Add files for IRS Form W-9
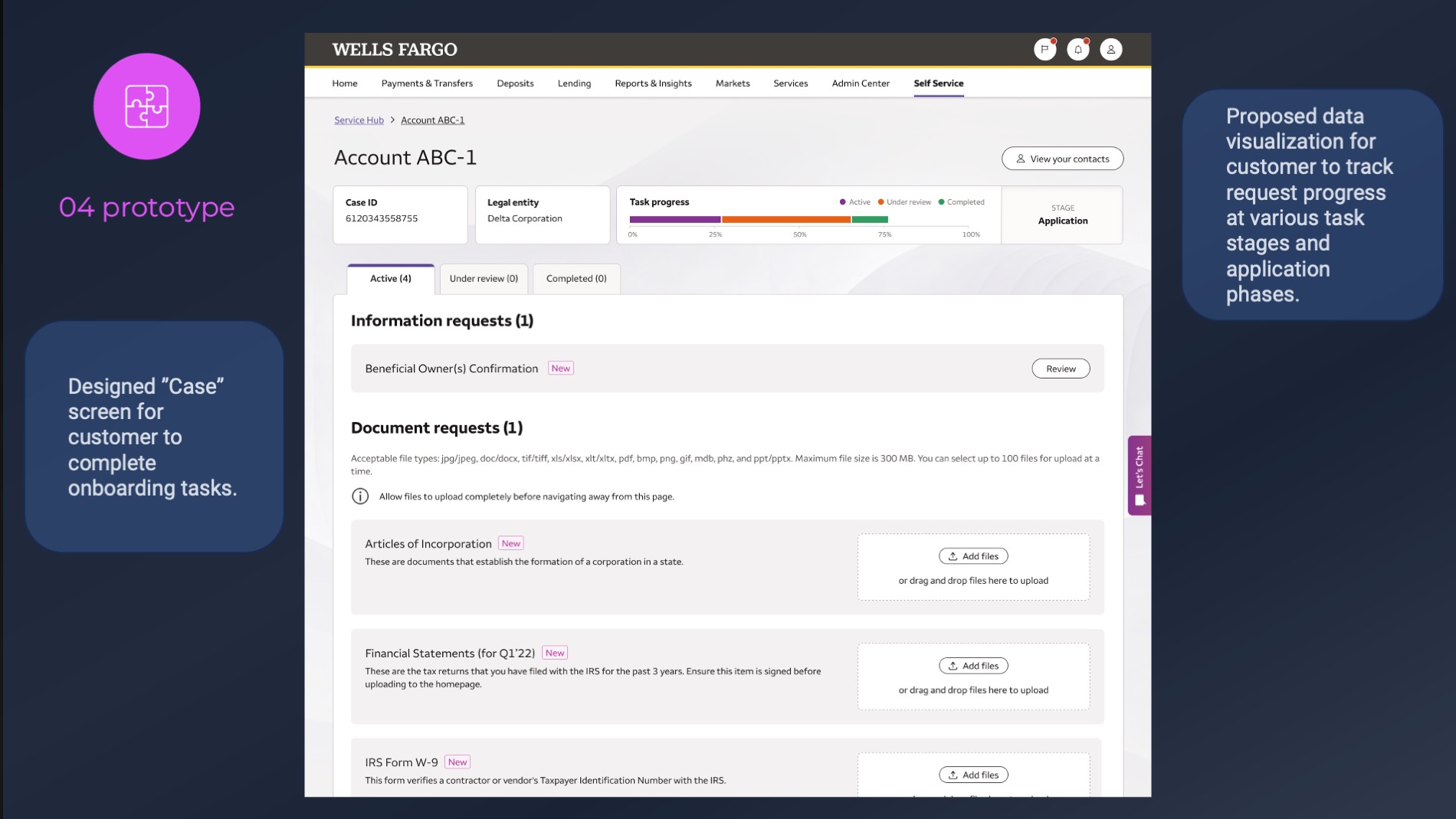The height and width of the screenshot is (819, 1456). point(973,775)
